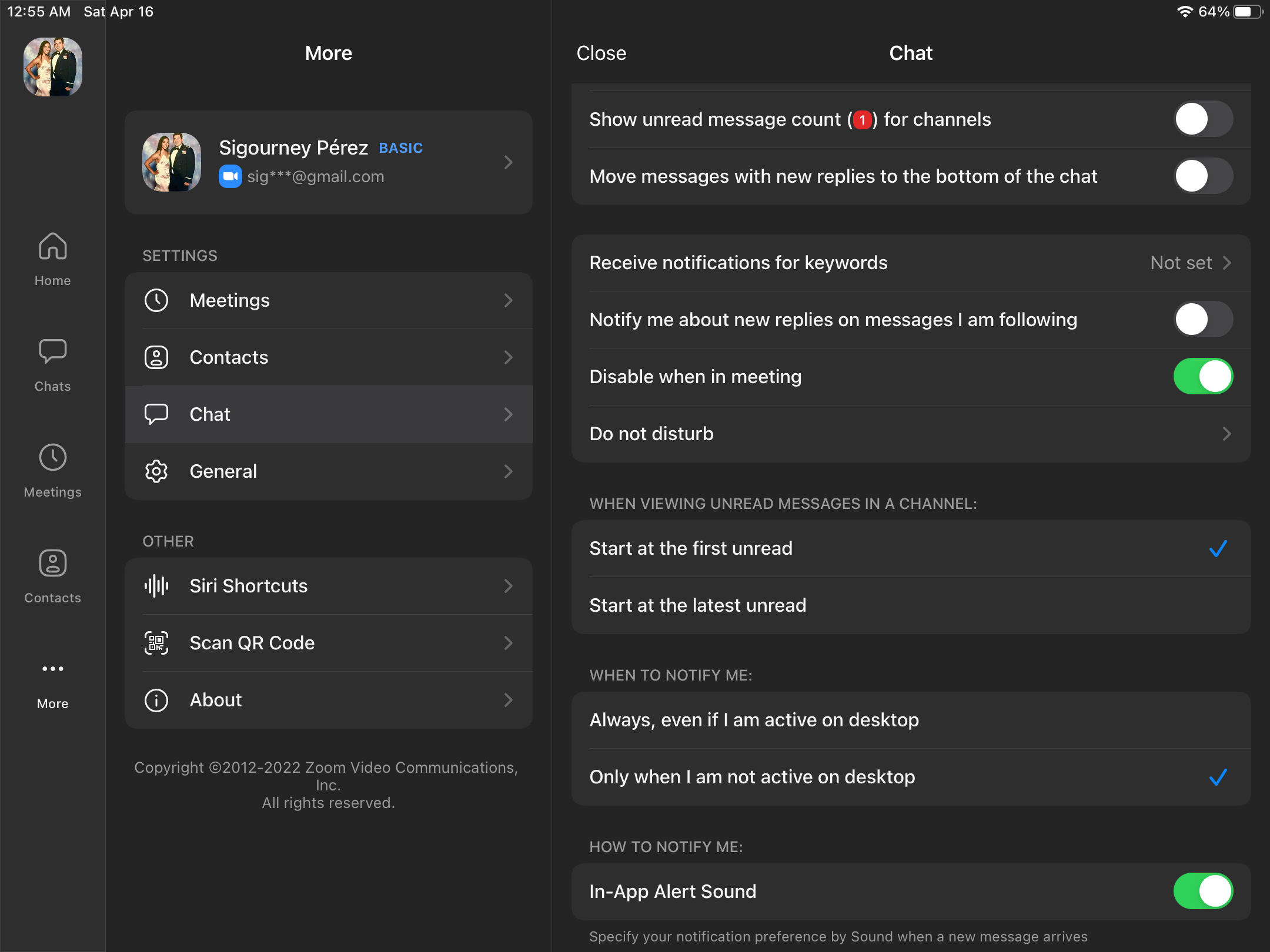1270x952 pixels.
Task: Close the Chat settings panel
Action: [601, 53]
